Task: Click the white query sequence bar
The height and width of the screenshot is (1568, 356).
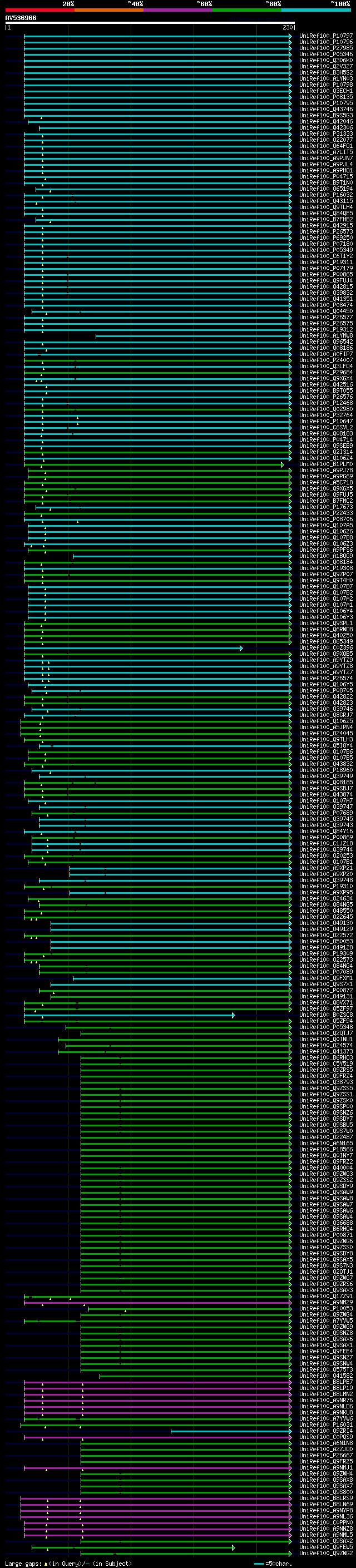Action: [x=150, y=23]
